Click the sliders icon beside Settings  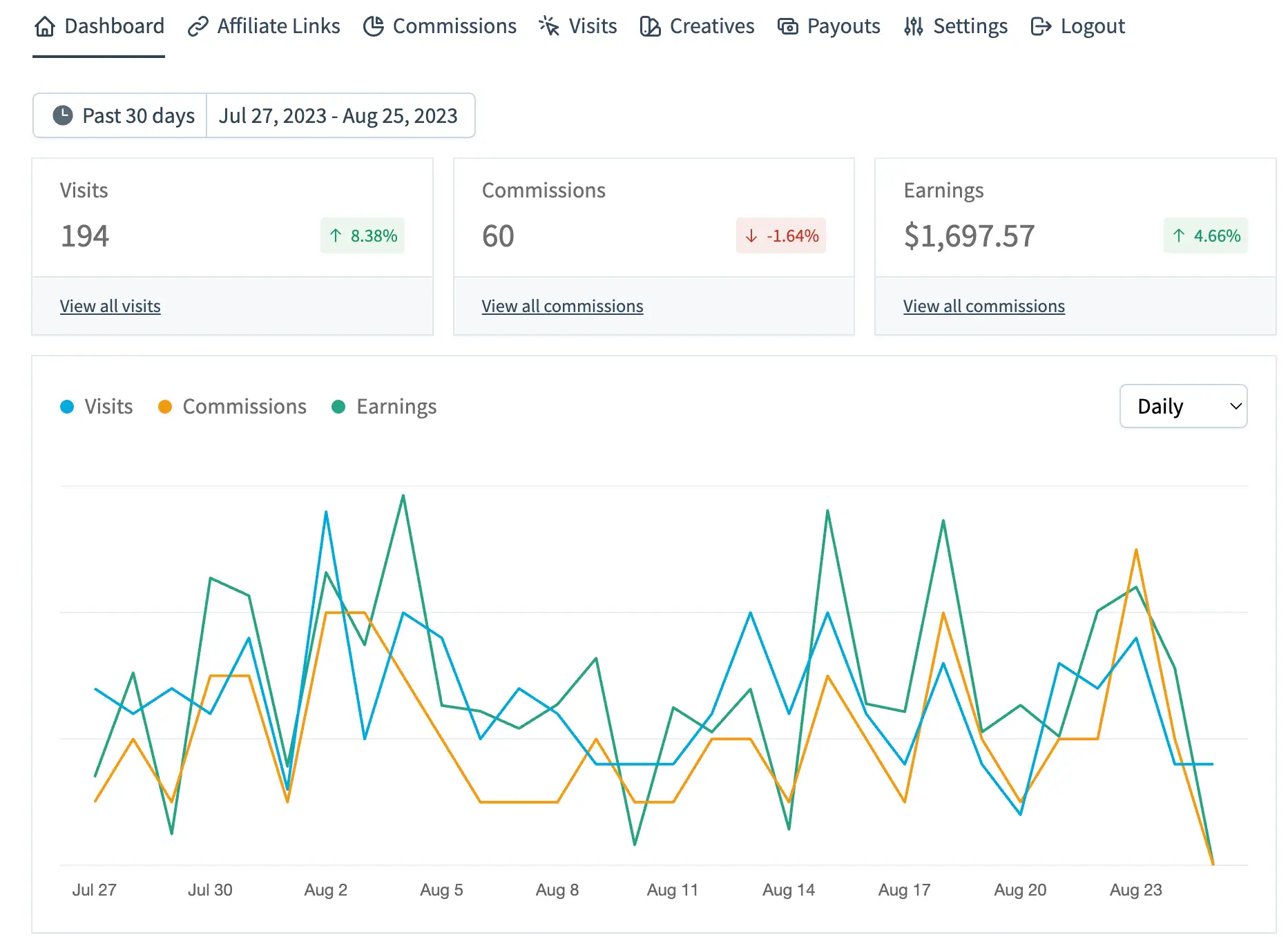click(x=912, y=26)
